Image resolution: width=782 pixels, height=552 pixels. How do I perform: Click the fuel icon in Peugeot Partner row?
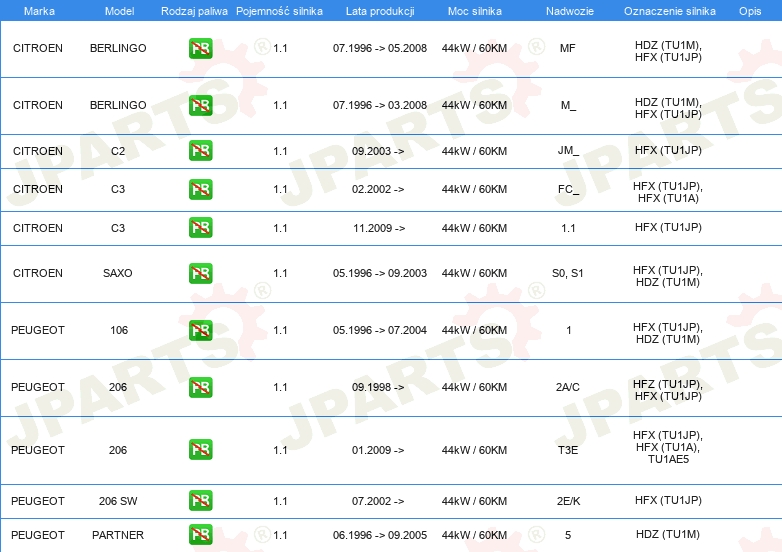coord(200,535)
